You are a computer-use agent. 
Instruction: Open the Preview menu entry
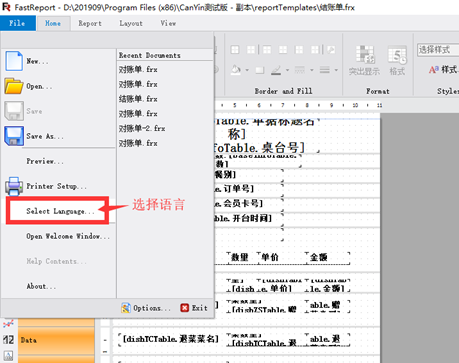click(x=45, y=161)
